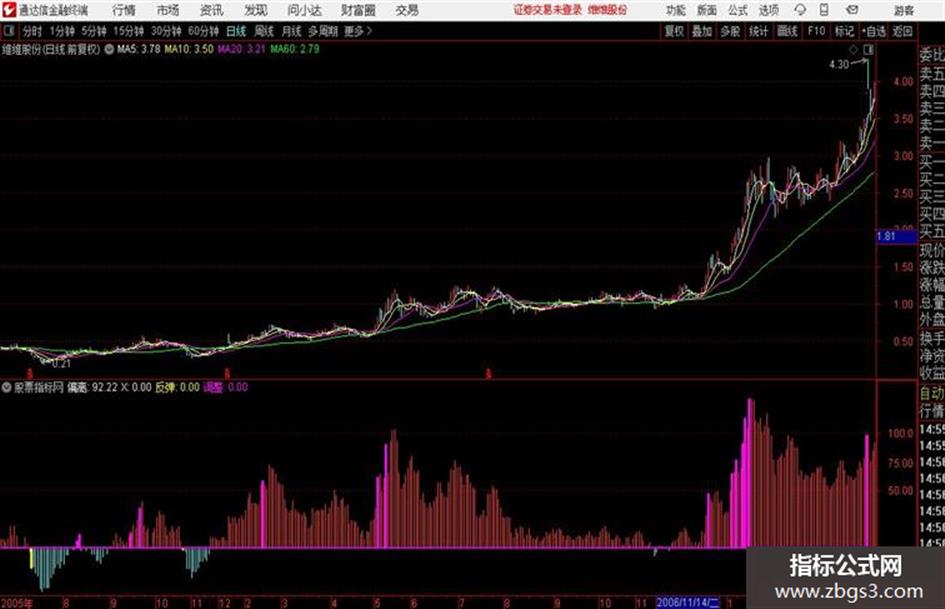Click the 画线 drawing tool button

[x=787, y=31]
